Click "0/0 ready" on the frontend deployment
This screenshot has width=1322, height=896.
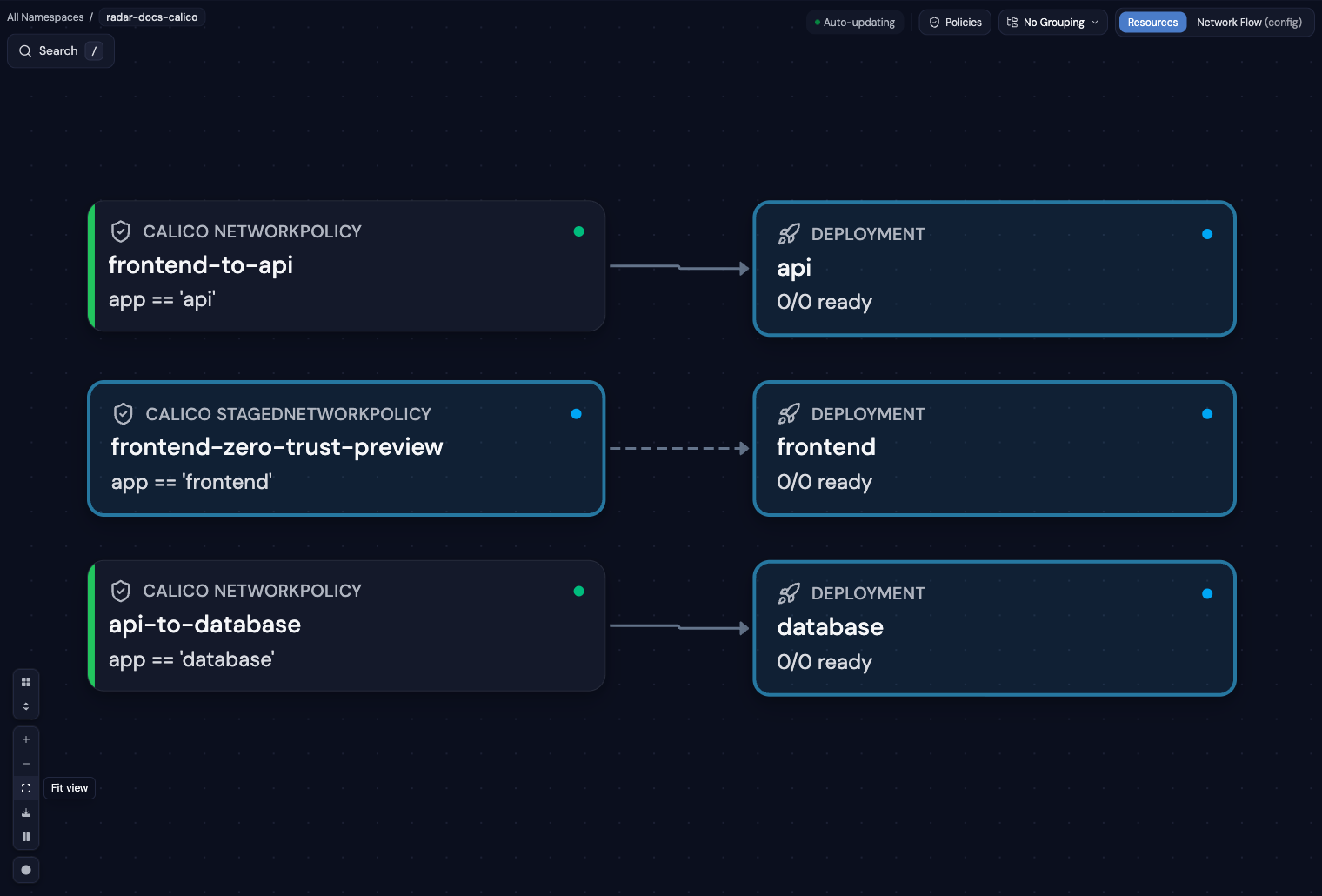(825, 483)
